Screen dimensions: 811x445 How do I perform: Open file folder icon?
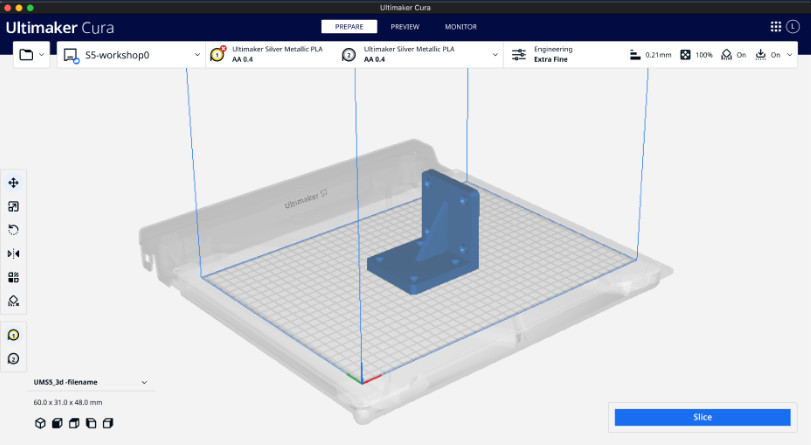26,54
